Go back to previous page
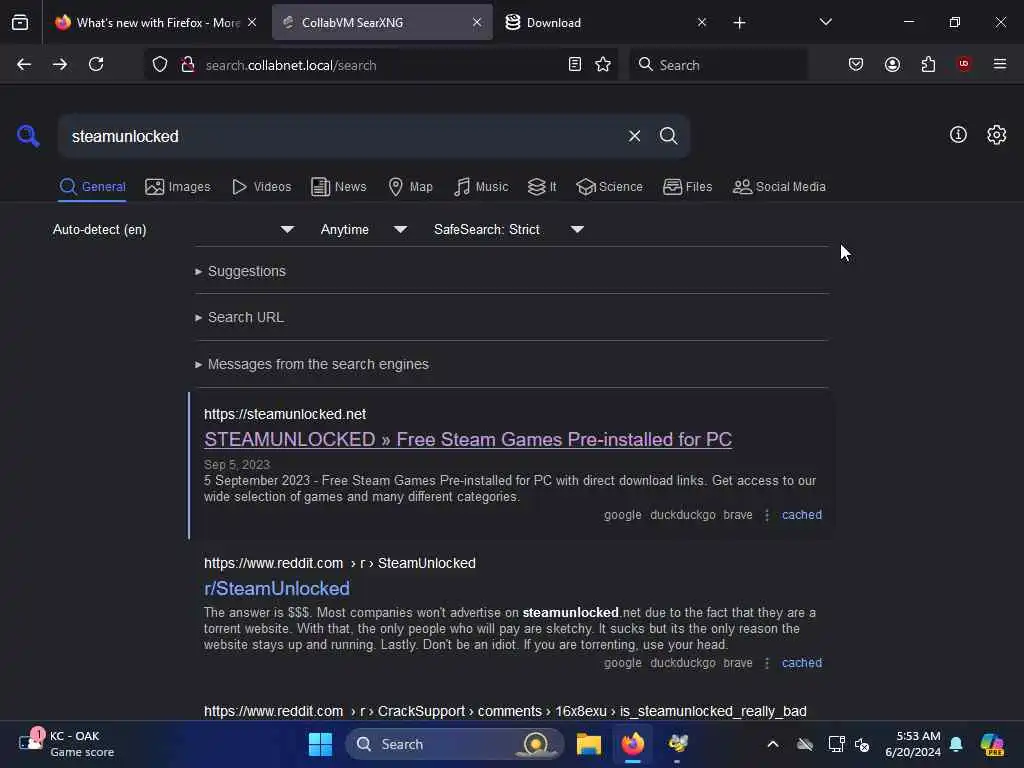The height and width of the screenshot is (768, 1024). click(x=24, y=64)
